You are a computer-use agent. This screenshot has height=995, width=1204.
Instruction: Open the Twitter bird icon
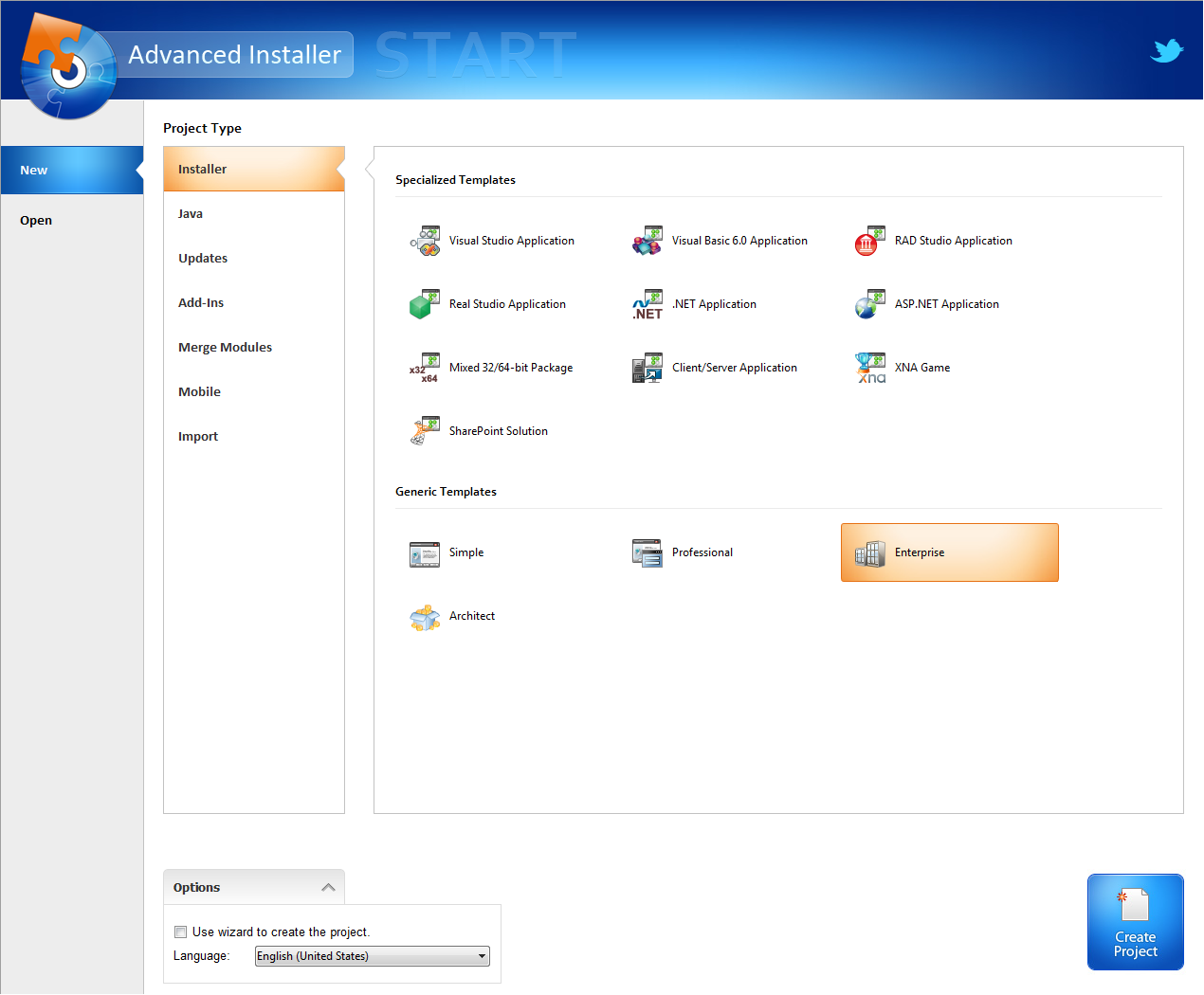1166,50
